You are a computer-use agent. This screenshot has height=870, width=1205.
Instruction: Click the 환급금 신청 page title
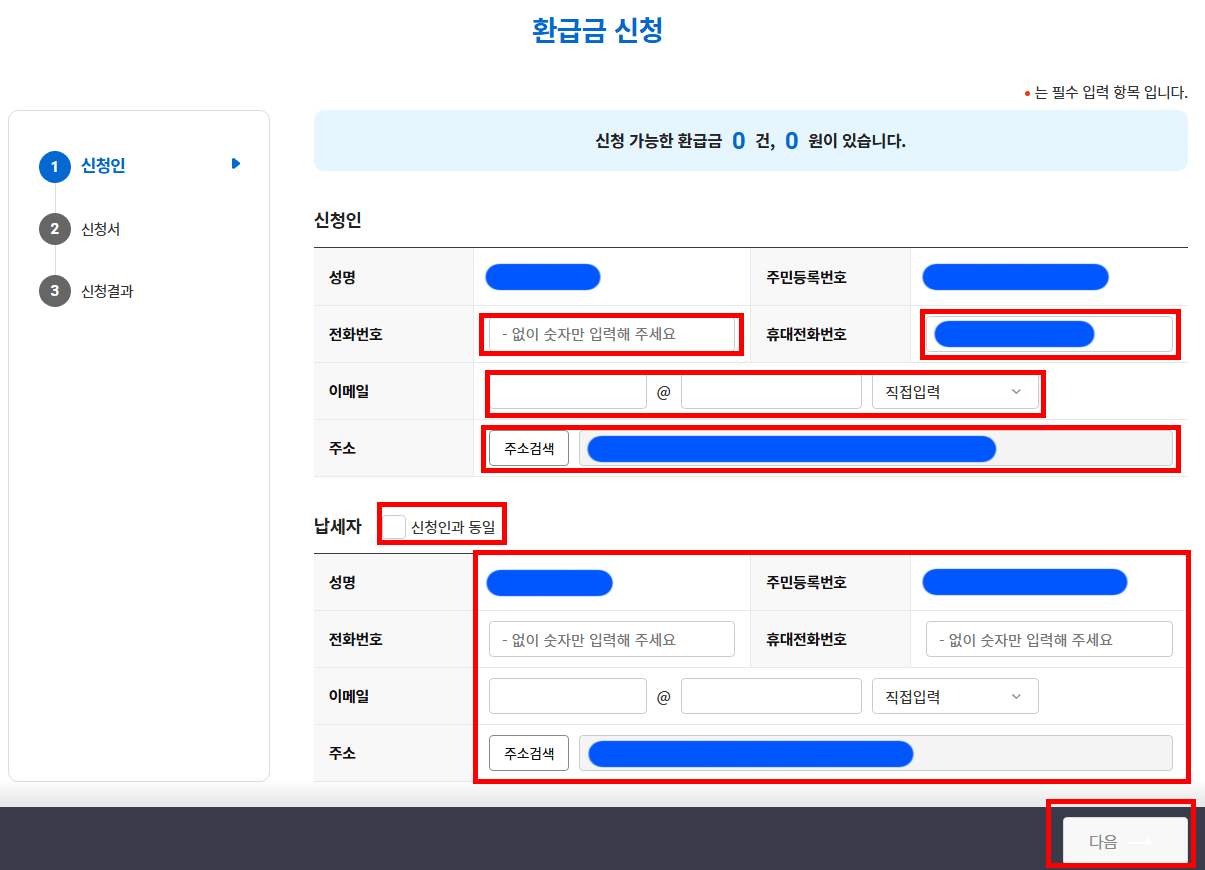[596, 31]
